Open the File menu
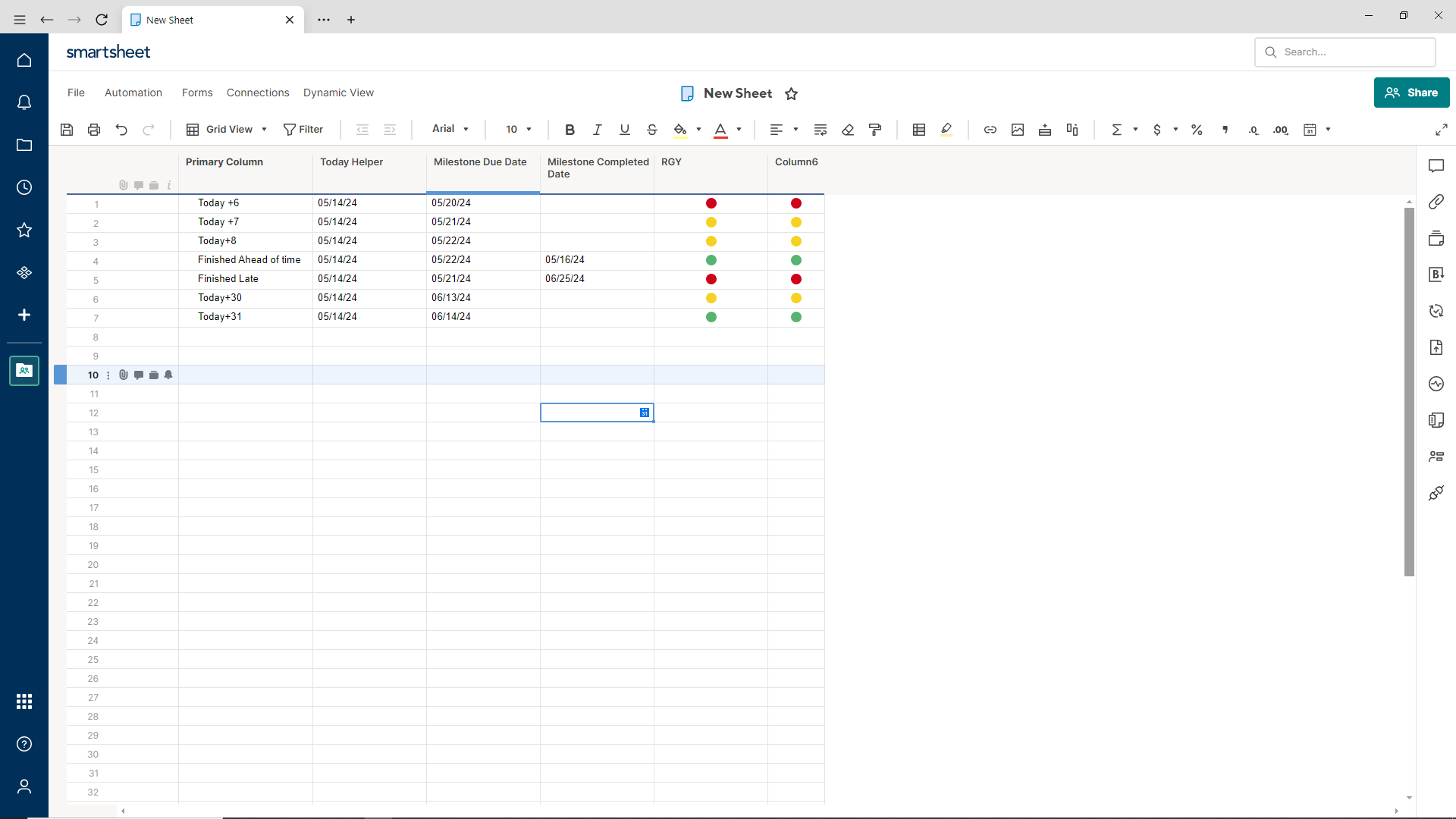 [x=76, y=93]
